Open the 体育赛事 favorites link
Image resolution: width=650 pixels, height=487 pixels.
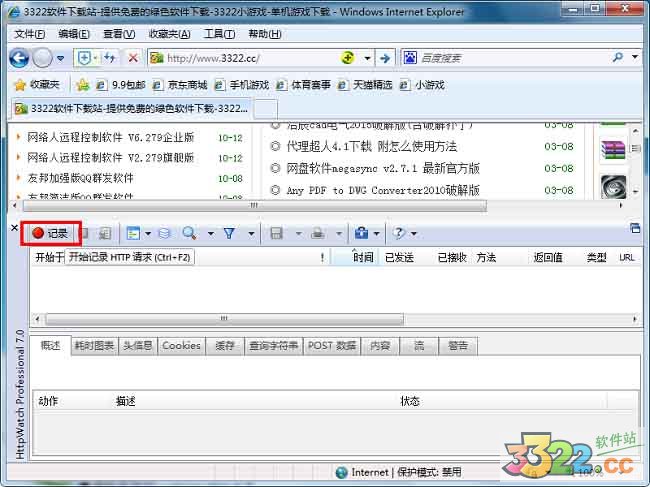coord(303,85)
